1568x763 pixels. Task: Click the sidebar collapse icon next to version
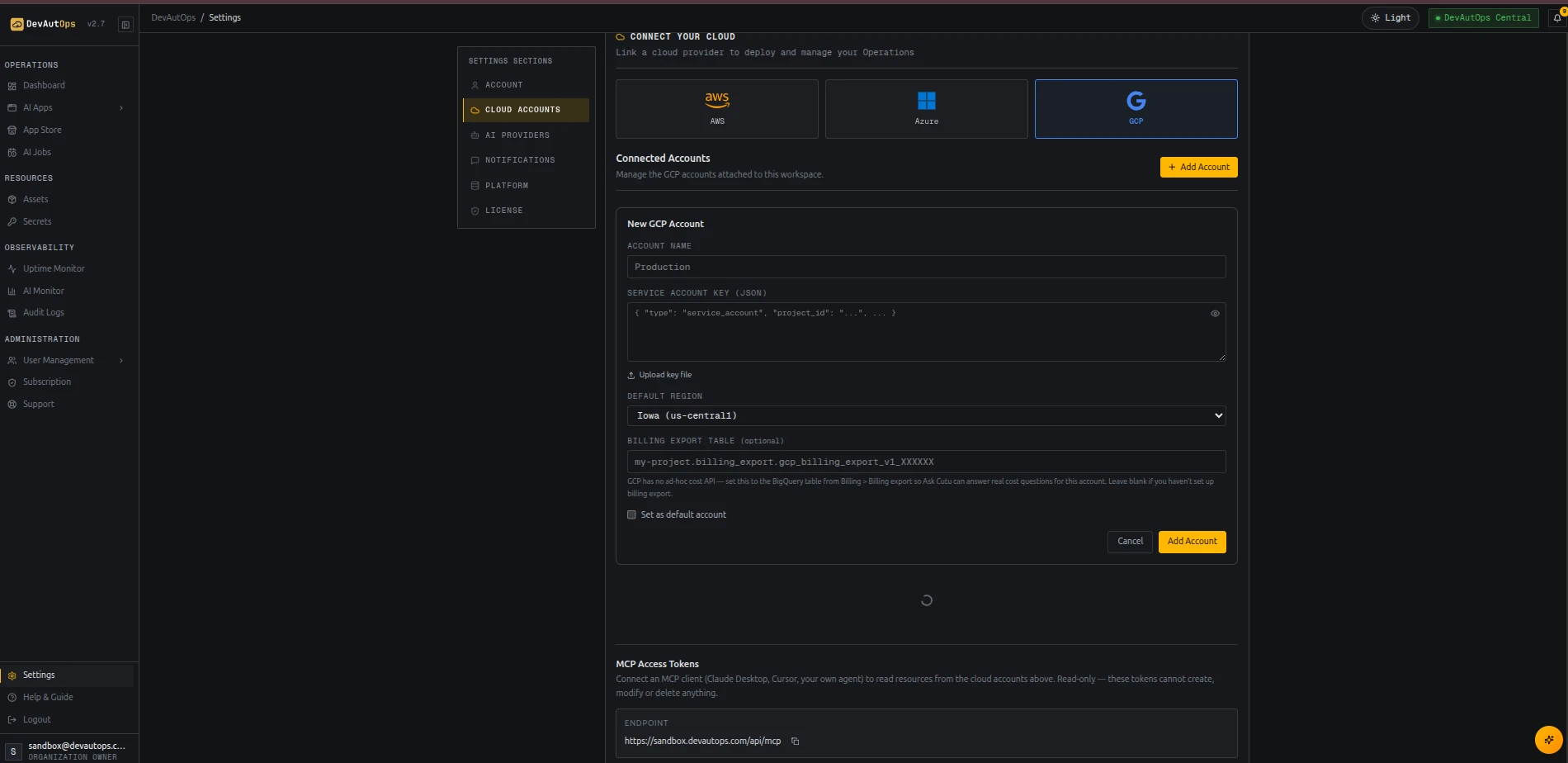click(x=125, y=25)
